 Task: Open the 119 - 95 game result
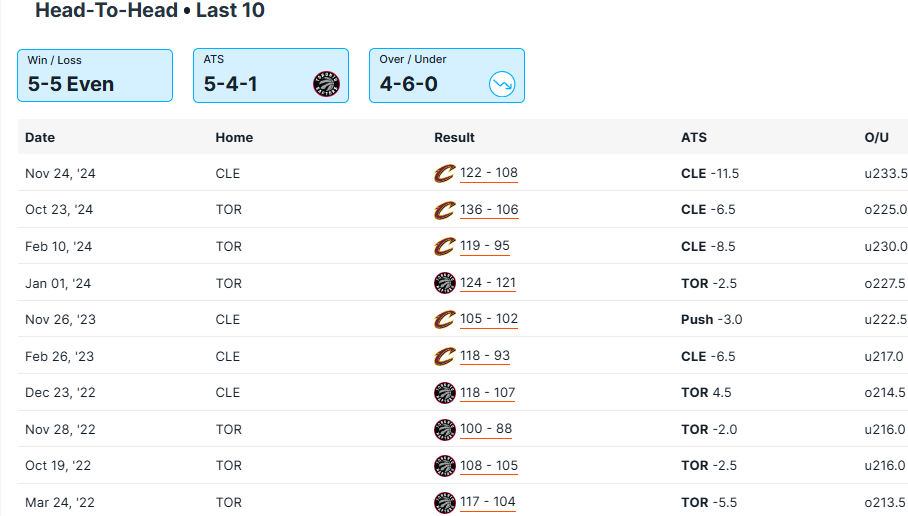coord(485,246)
